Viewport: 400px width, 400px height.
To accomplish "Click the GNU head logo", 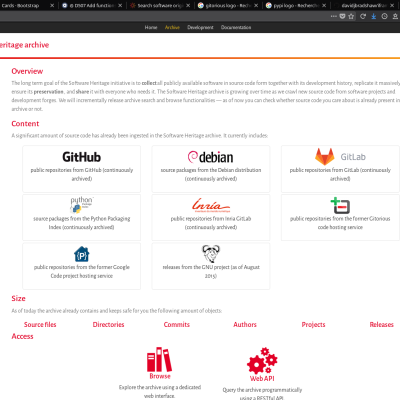I will point(211,254).
